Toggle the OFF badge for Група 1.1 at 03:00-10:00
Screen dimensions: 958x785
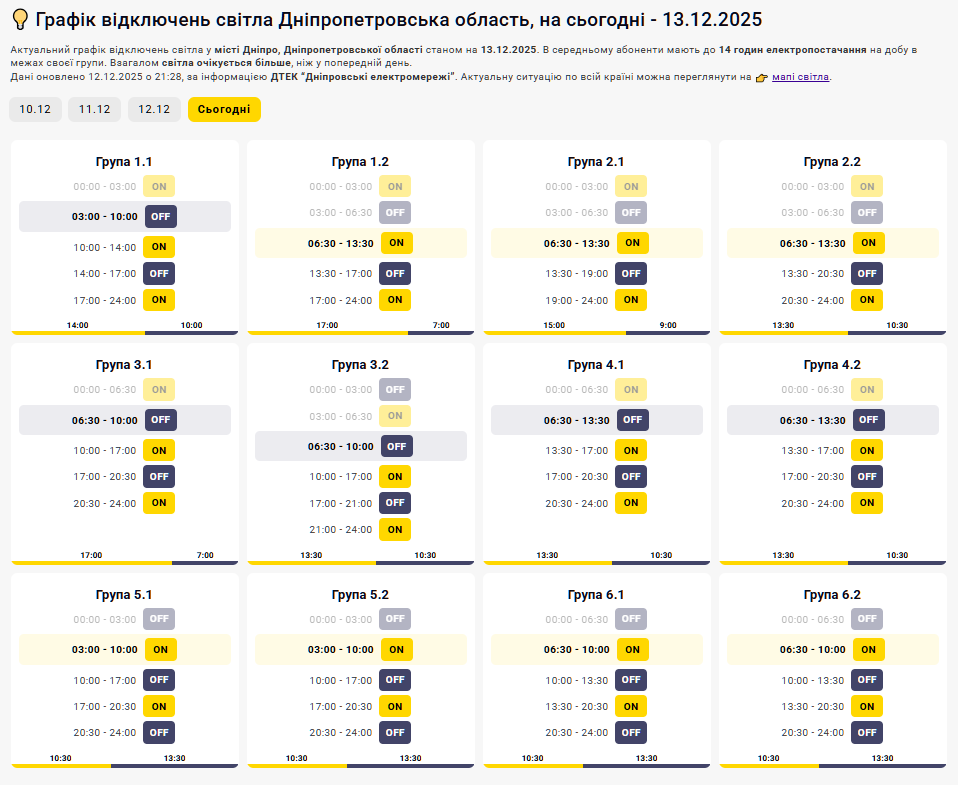point(158,216)
